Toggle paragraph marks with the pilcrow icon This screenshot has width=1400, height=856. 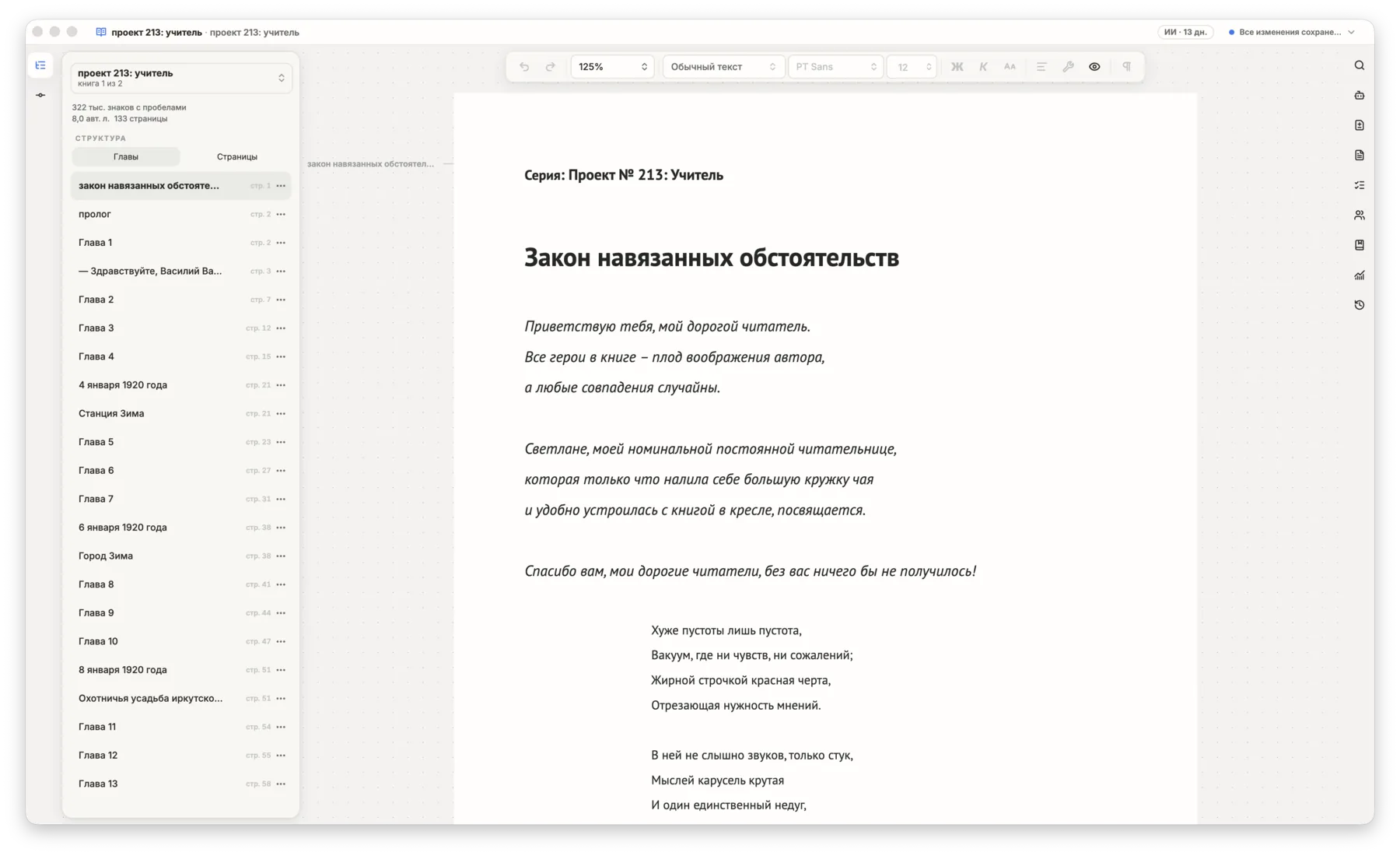pos(1127,67)
